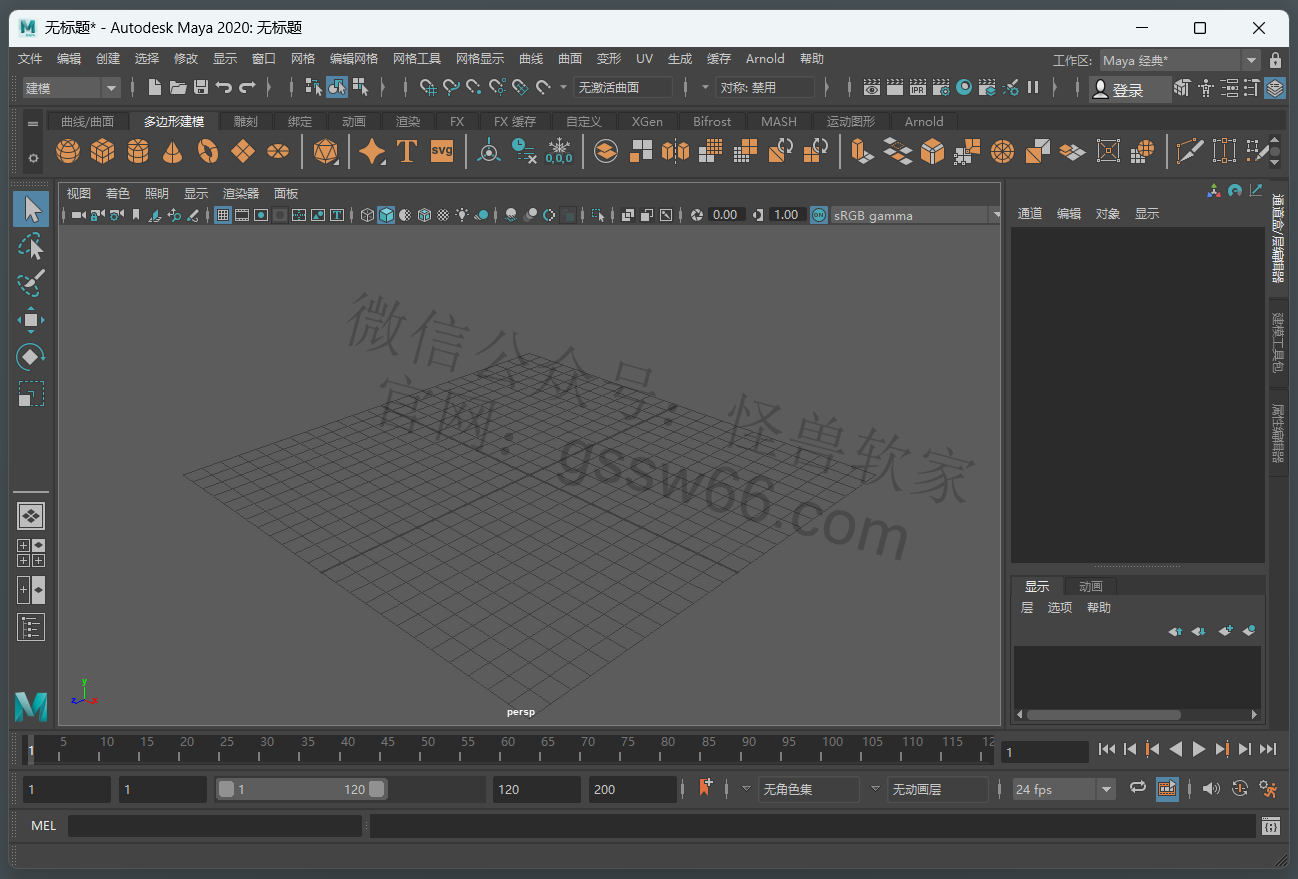Create a polygon sphere from the shelf
Viewport: 1298px width, 879px height.
pos(68,151)
